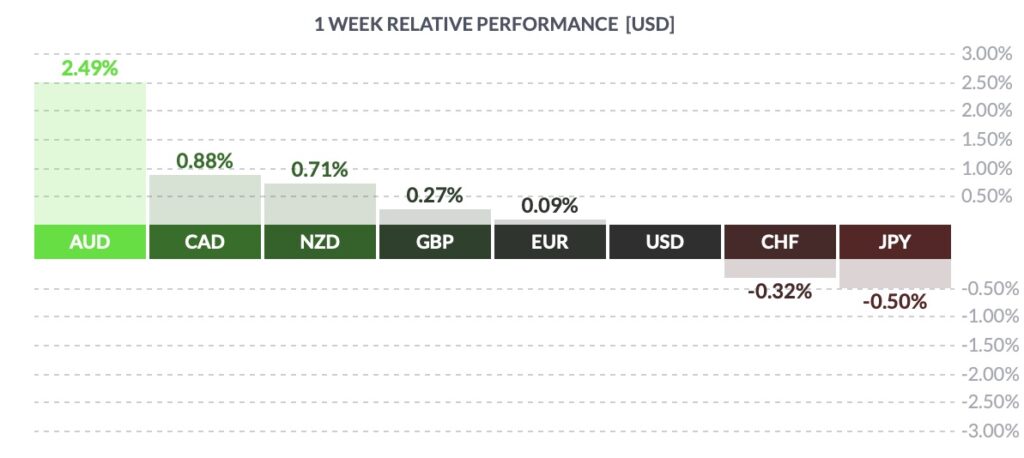Click the 2.49% value label
The height and width of the screenshot is (458, 1024).
point(89,68)
